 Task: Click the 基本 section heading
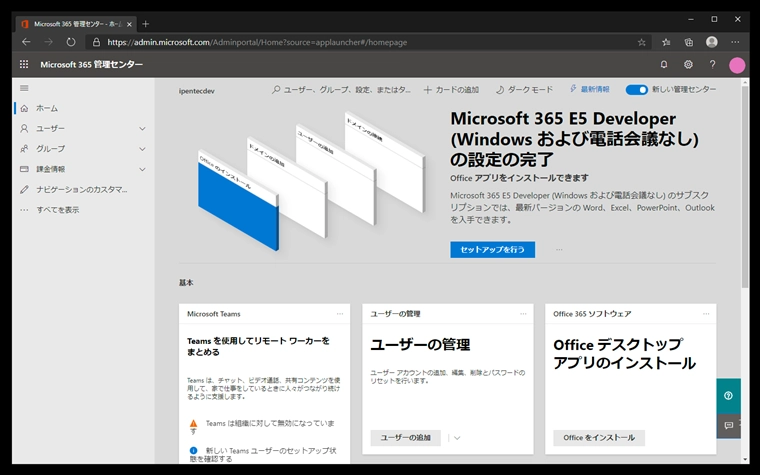click(x=186, y=283)
